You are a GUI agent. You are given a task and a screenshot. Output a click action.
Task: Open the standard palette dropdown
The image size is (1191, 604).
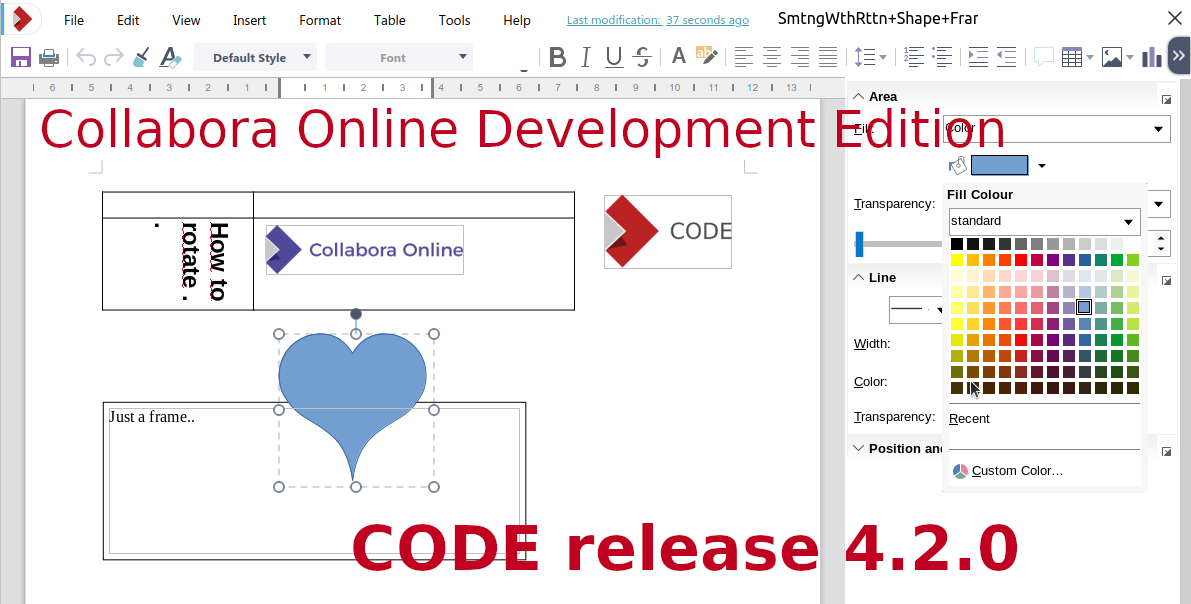[x=1044, y=221]
